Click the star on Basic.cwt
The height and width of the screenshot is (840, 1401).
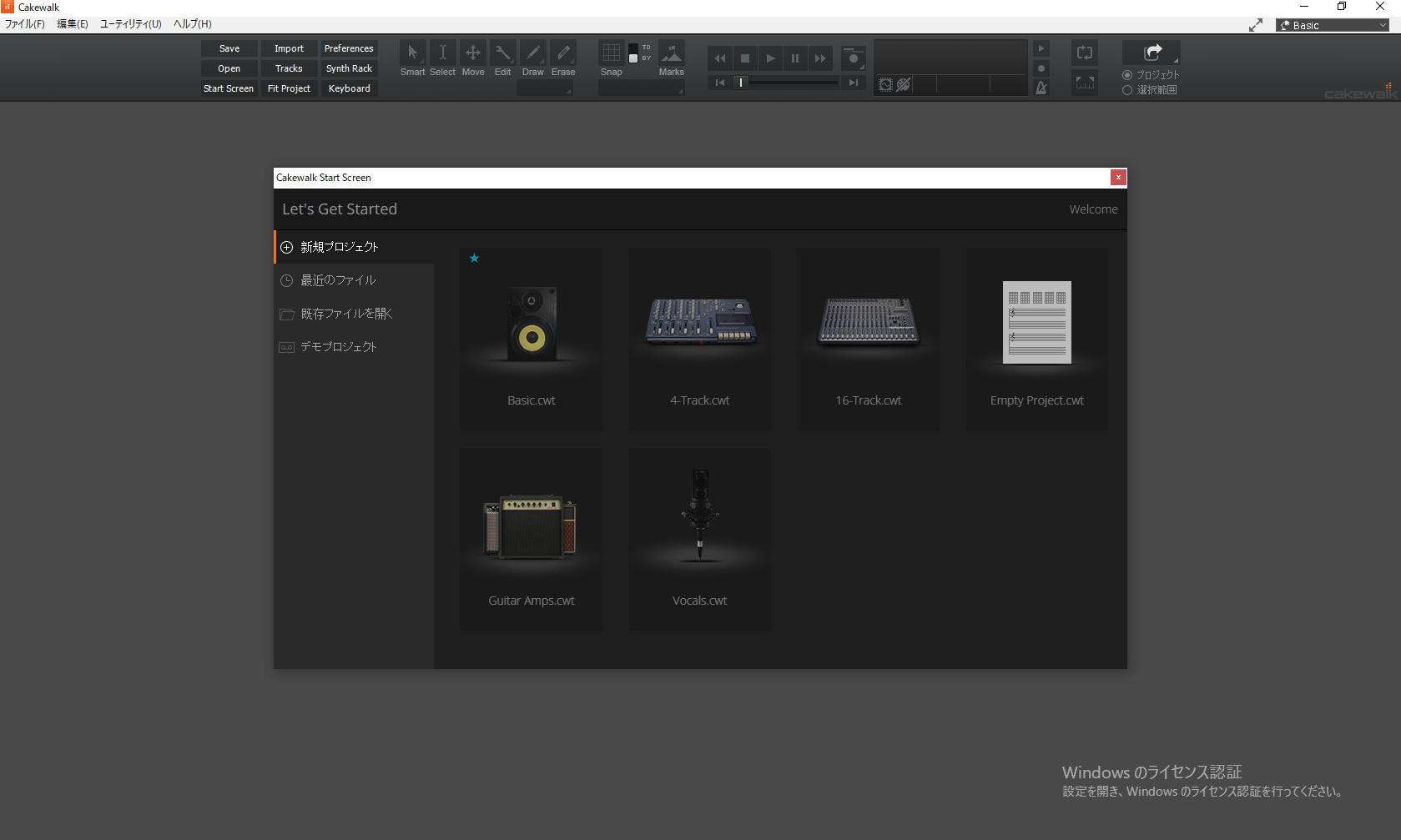tap(474, 258)
